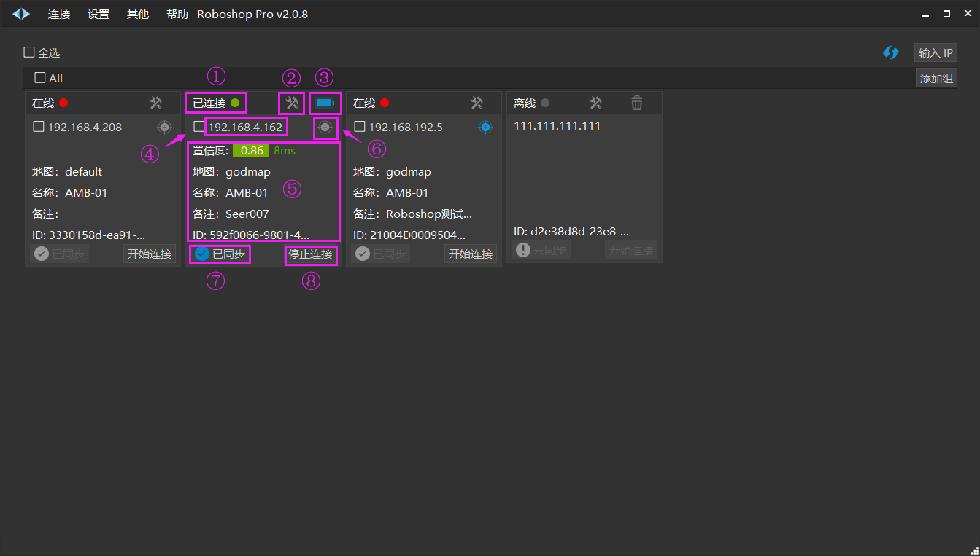Open tools icon on the offline robot card
The height and width of the screenshot is (556, 980).
point(595,103)
